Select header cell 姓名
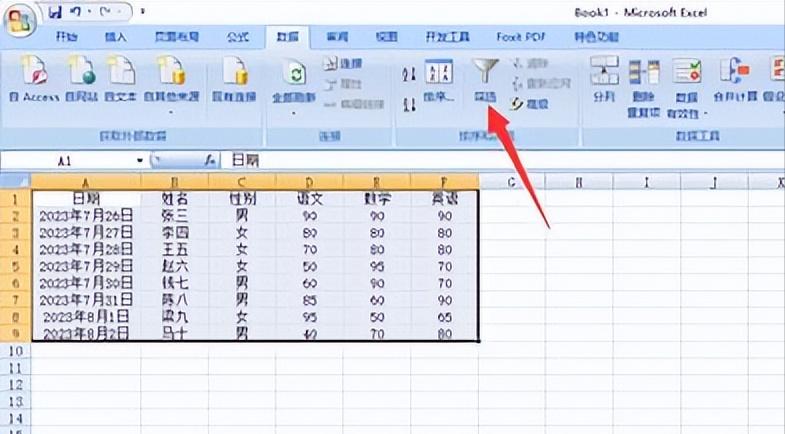785x434 pixels. click(175, 199)
